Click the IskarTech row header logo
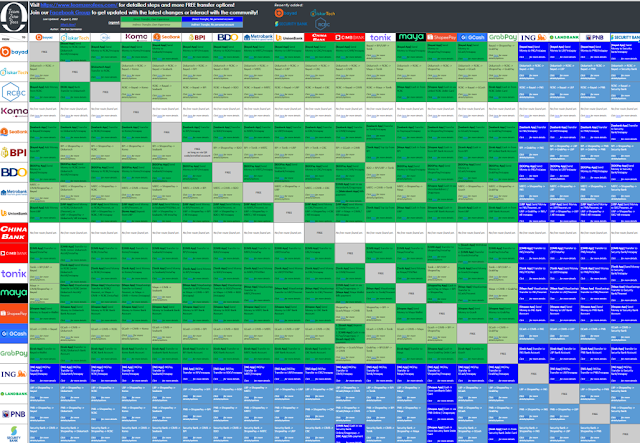Screen dimensions: 640x443 tap(14, 72)
